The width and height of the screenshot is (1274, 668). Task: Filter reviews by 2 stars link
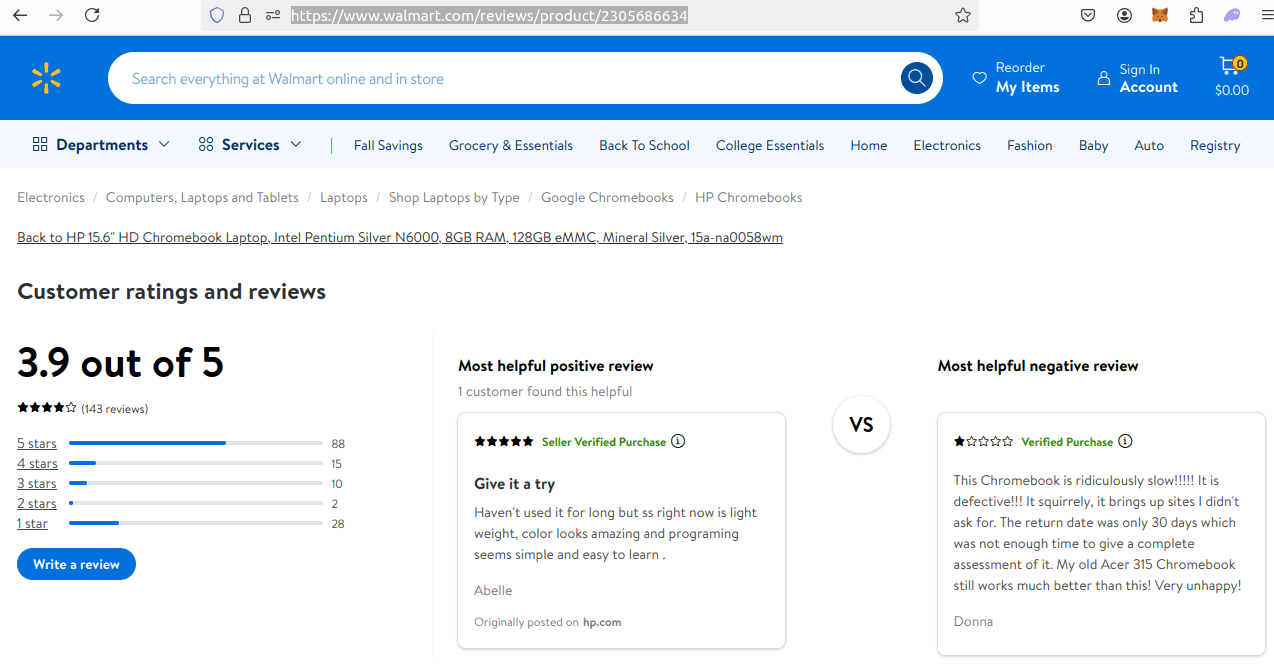click(x=37, y=503)
